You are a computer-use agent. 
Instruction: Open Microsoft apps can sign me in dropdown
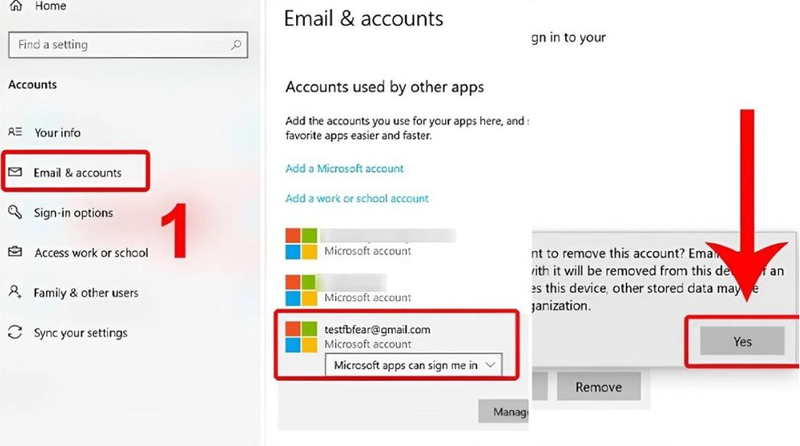(x=414, y=365)
